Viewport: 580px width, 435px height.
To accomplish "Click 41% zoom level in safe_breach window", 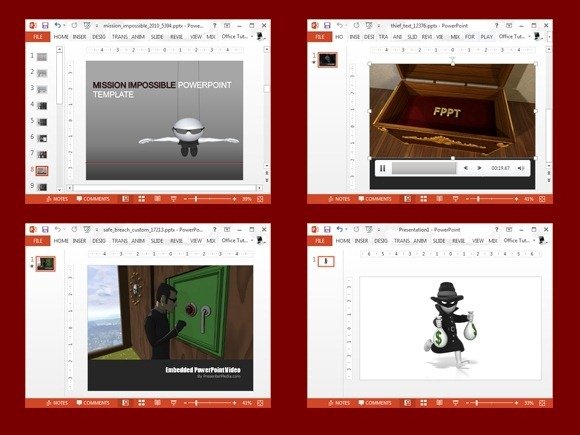I will 247,403.
